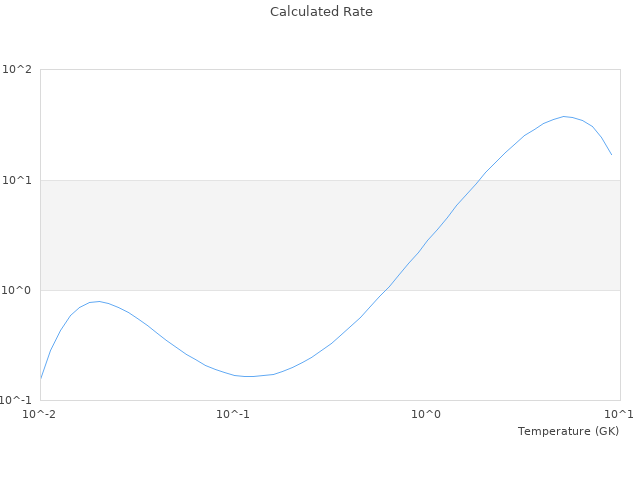Click the 10^-1 x-axis tick label
This screenshot has height=480, width=640.
click(x=233, y=414)
